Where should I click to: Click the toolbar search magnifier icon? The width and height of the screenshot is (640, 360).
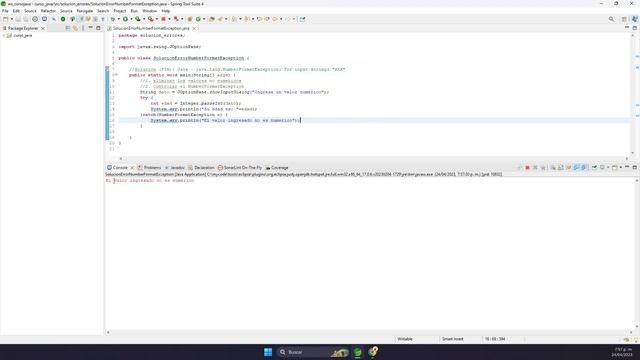coord(611,19)
